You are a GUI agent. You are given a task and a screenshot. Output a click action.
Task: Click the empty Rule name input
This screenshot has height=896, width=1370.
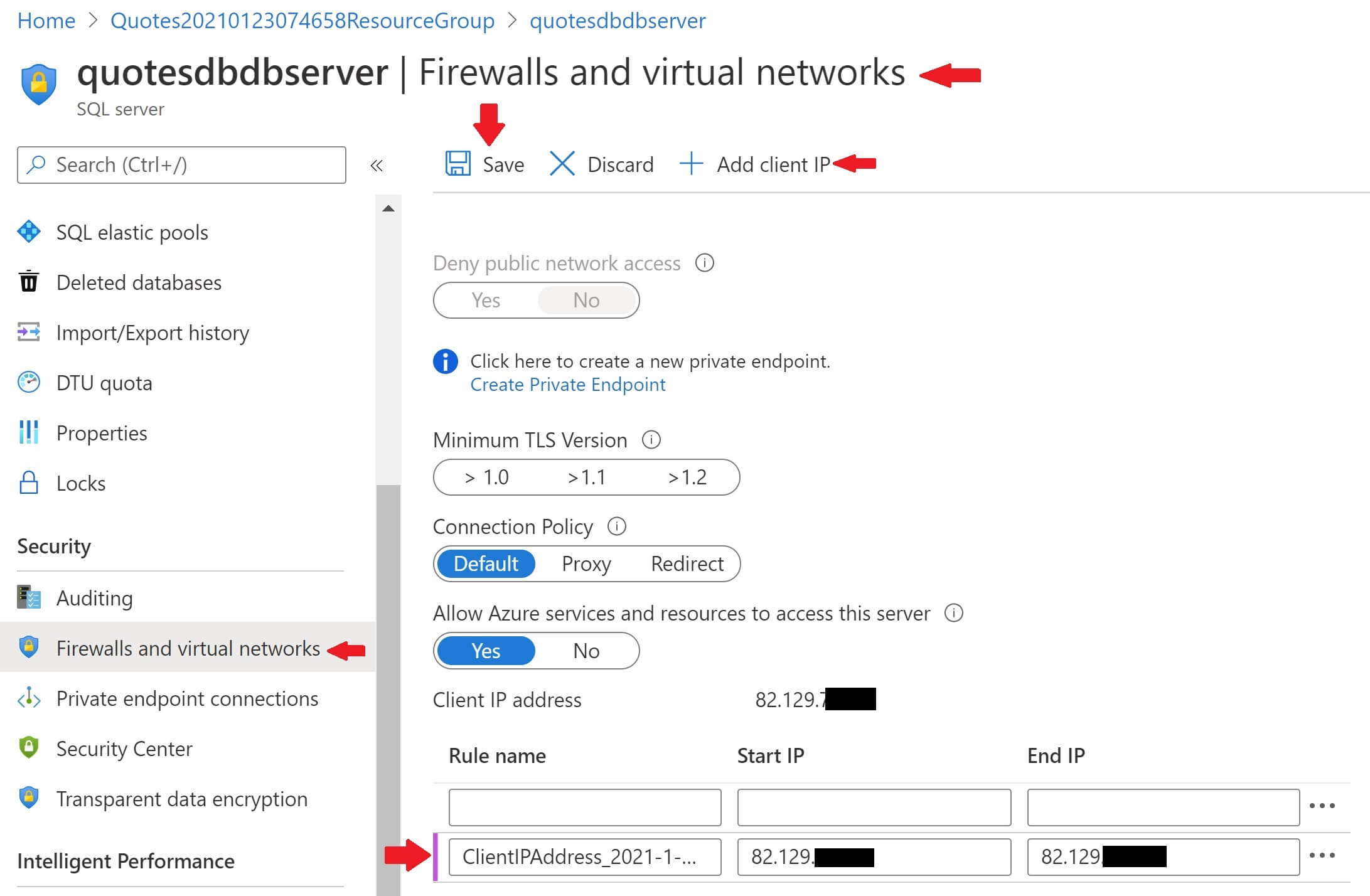click(585, 807)
